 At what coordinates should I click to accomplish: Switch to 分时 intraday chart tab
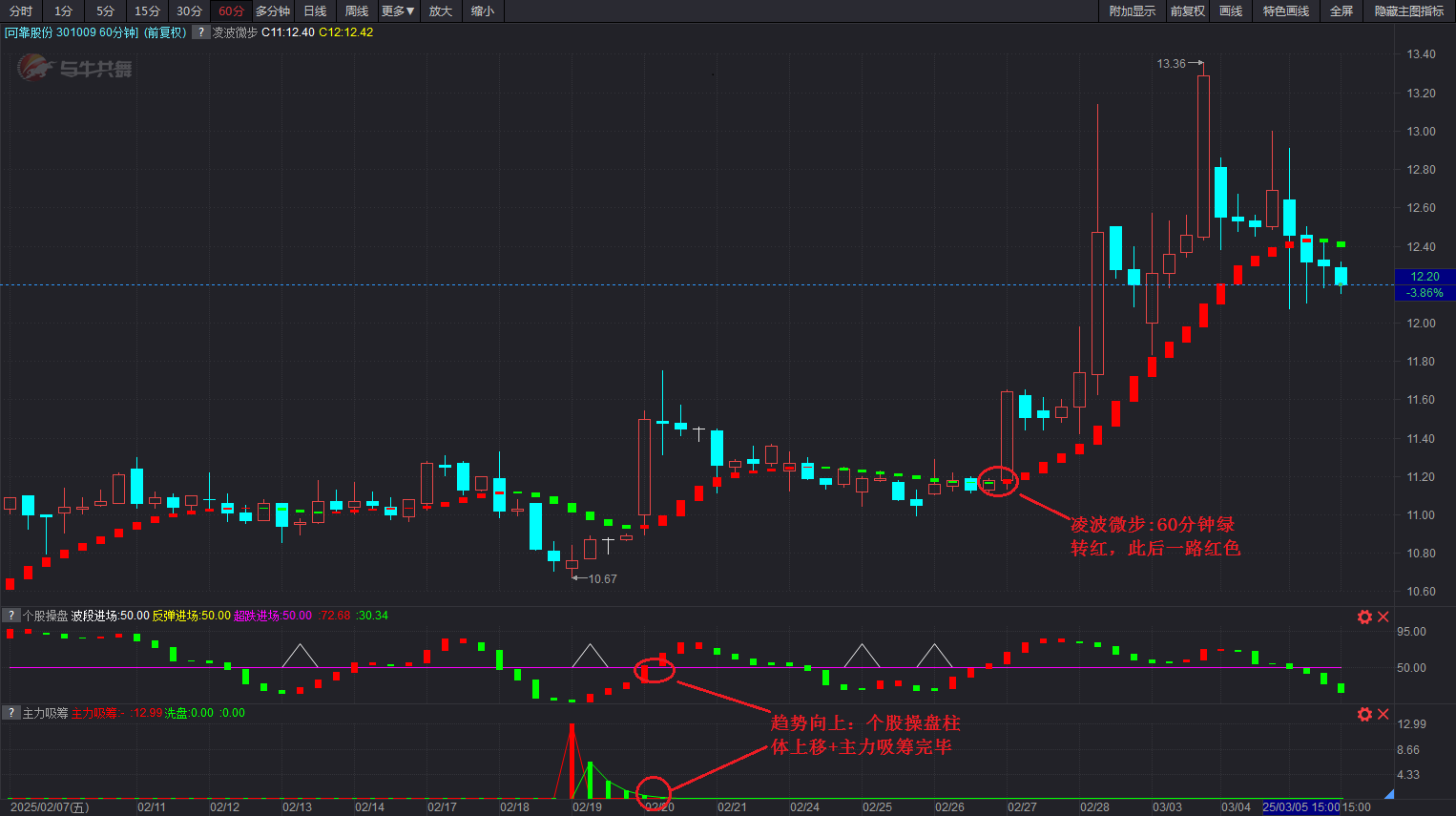click(x=21, y=11)
